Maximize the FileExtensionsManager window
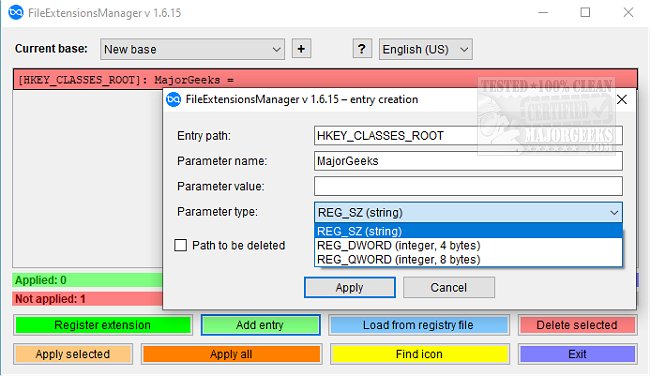The width and height of the screenshot is (650, 376). 585,12
